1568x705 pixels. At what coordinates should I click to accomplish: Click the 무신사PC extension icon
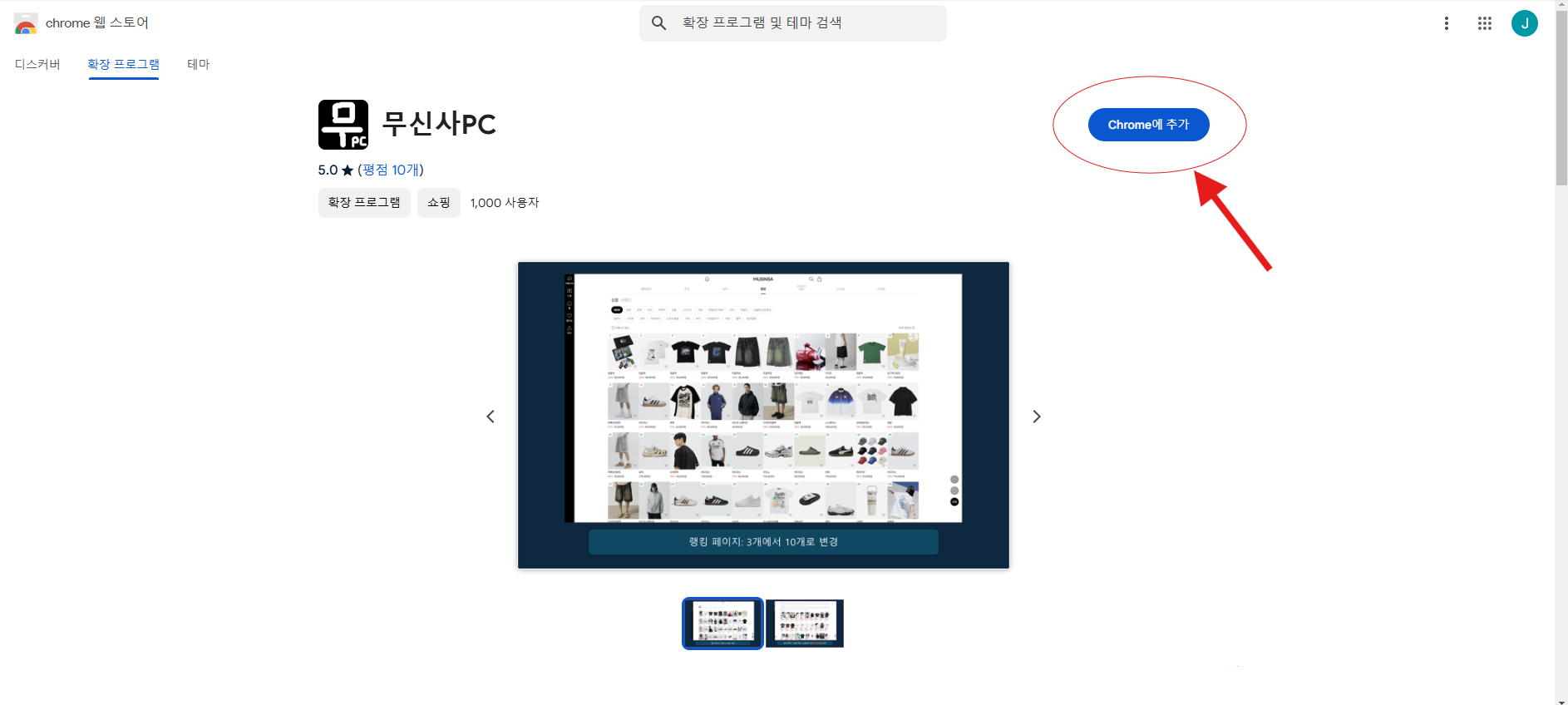pyautogui.click(x=343, y=124)
